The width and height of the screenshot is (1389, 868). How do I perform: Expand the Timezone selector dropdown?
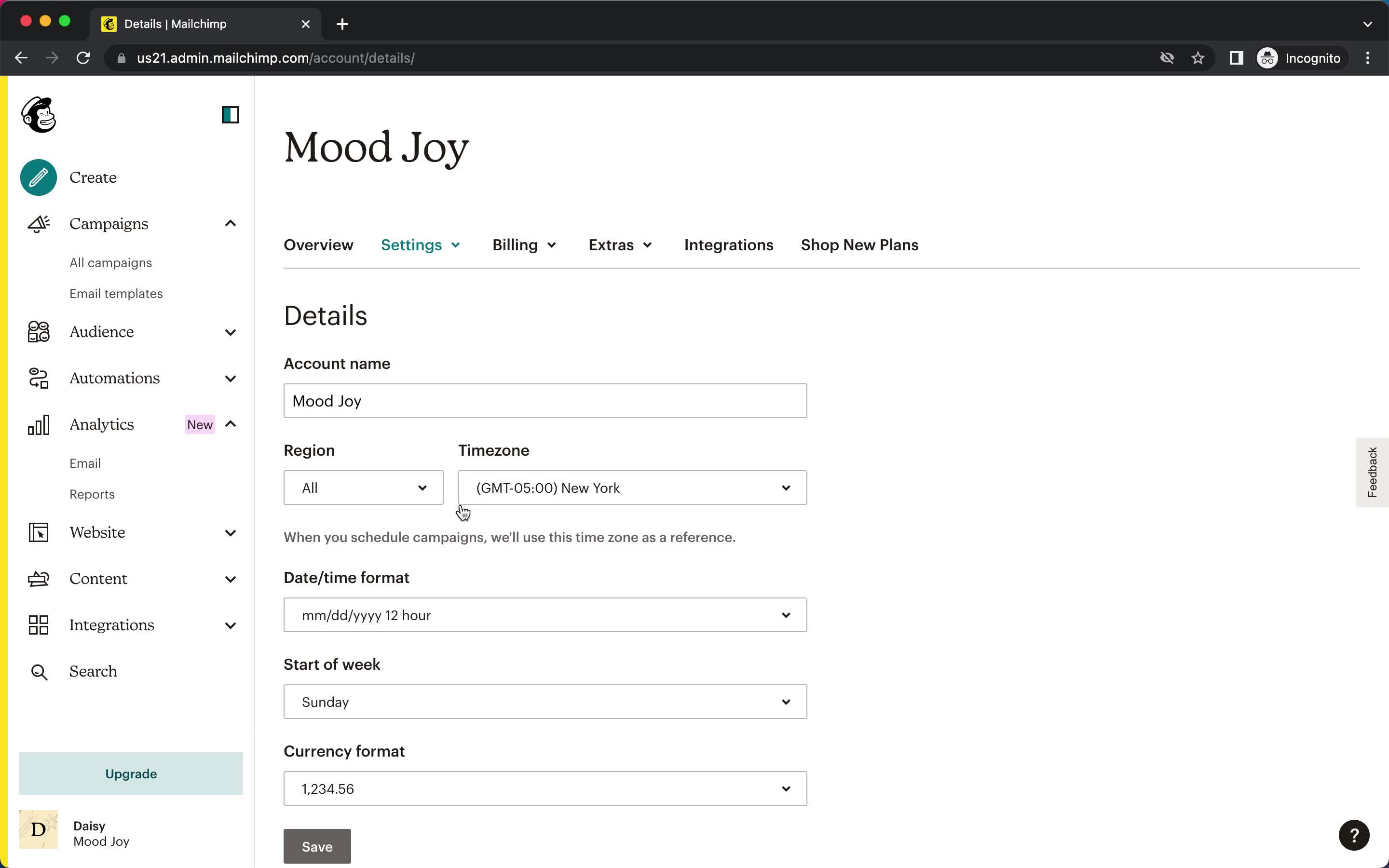632,487
